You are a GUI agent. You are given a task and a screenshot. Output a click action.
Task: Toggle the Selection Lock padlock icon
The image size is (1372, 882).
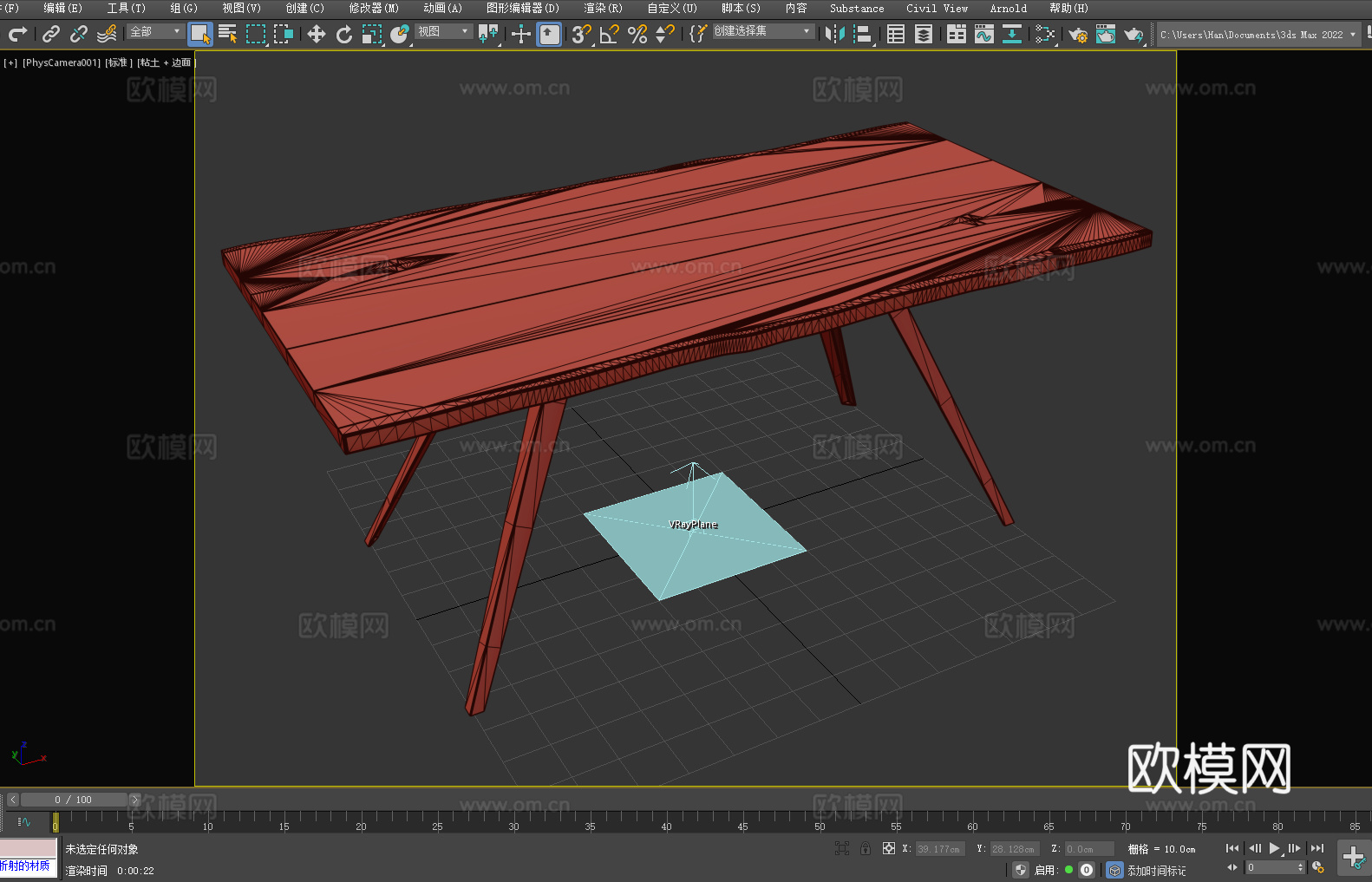pyautogui.click(x=866, y=848)
